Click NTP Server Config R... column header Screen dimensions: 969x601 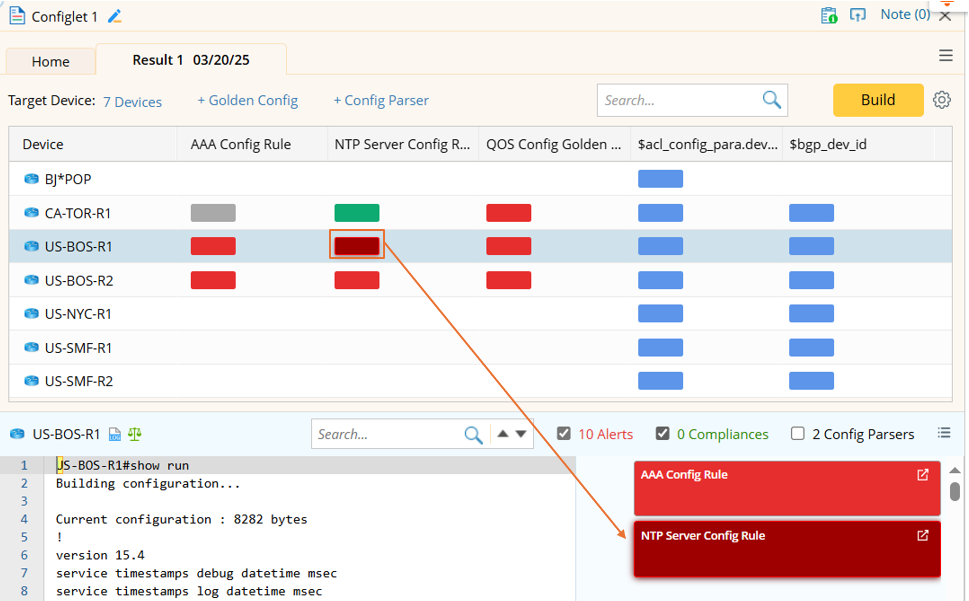tap(403, 144)
